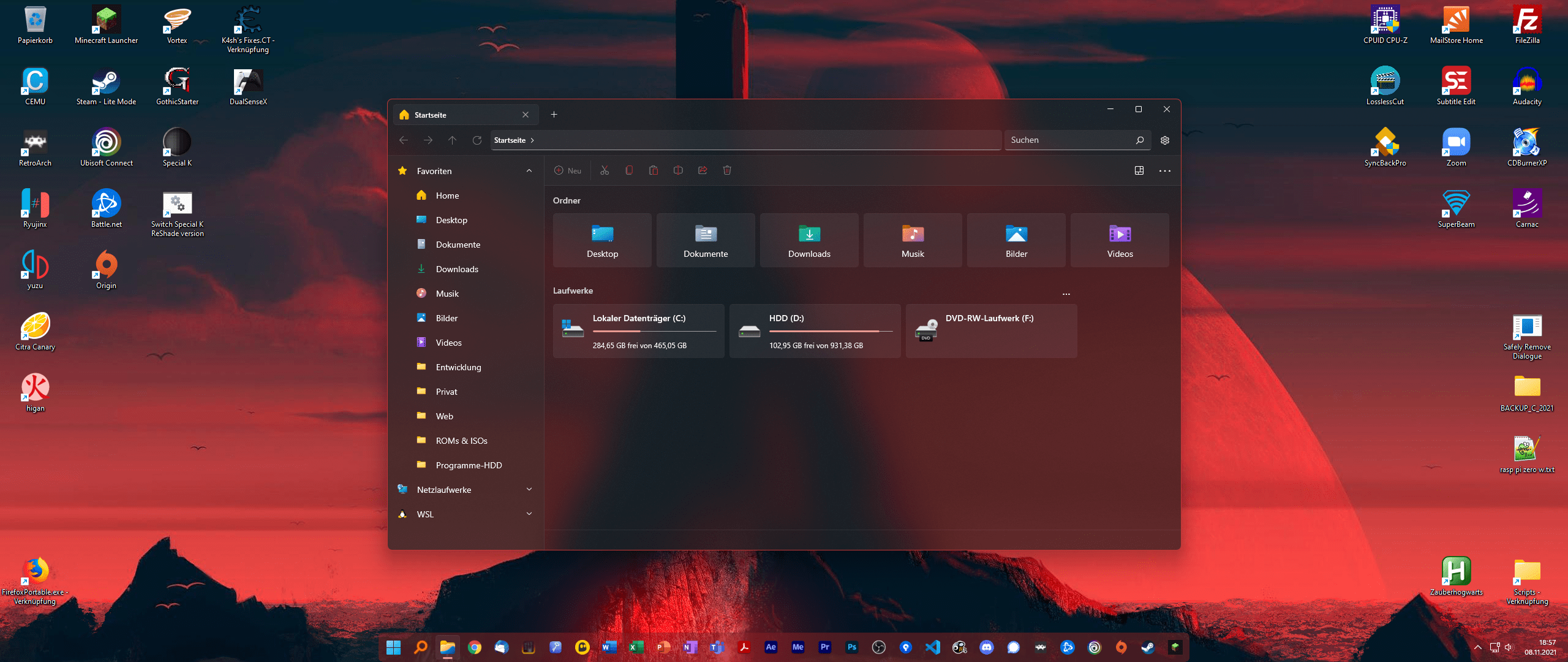The height and width of the screenshot is (662, 1568).
Task: Open the Bilder folder tile
Action: pos(1016,240)
